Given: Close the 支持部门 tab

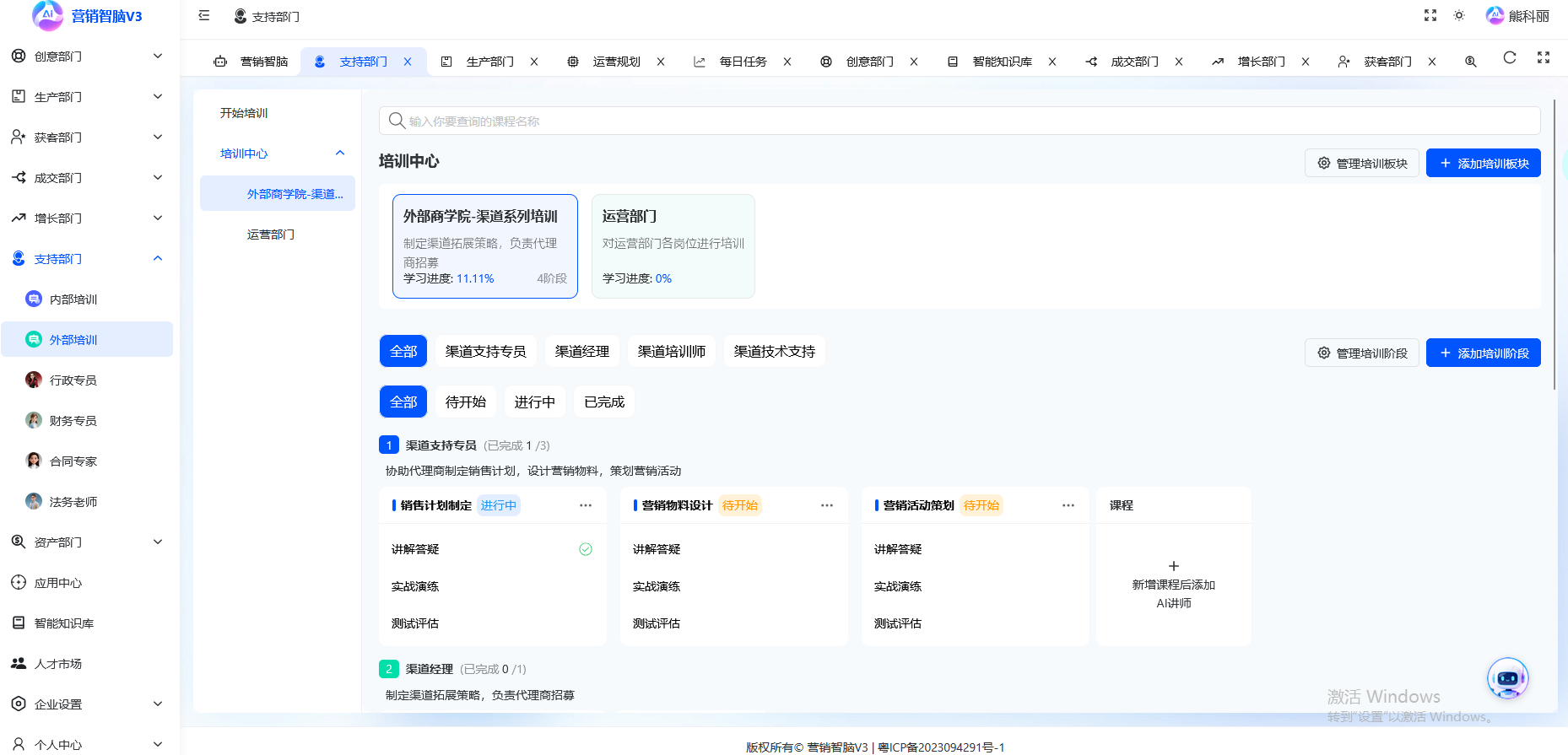Looking at the screenshot, I should point(408,62).
